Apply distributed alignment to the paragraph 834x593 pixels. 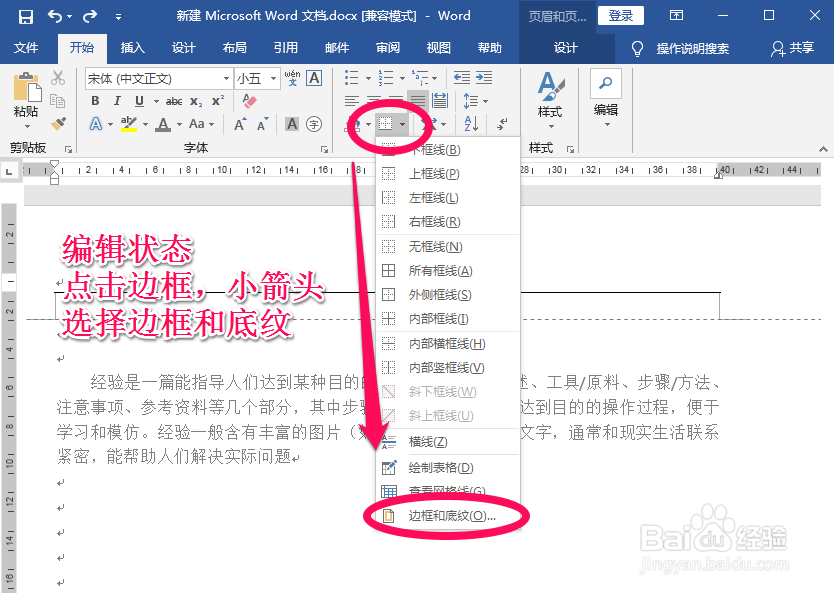[x=440, y=101]
